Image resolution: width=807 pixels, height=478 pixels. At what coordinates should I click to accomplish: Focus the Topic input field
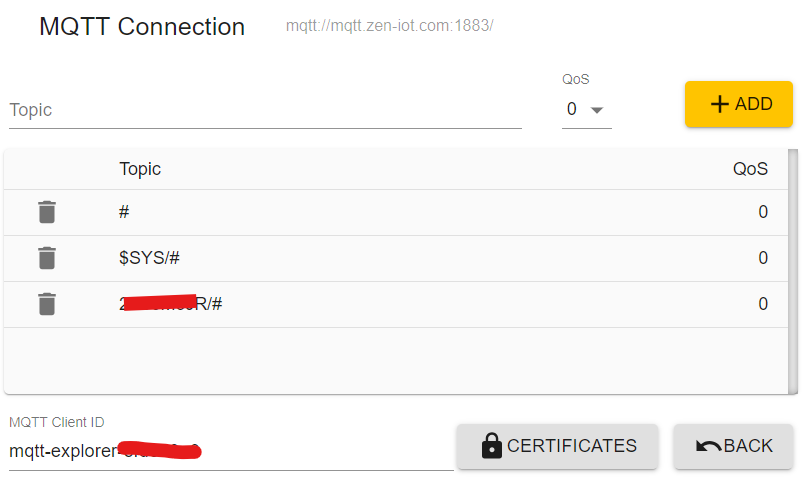265,110
